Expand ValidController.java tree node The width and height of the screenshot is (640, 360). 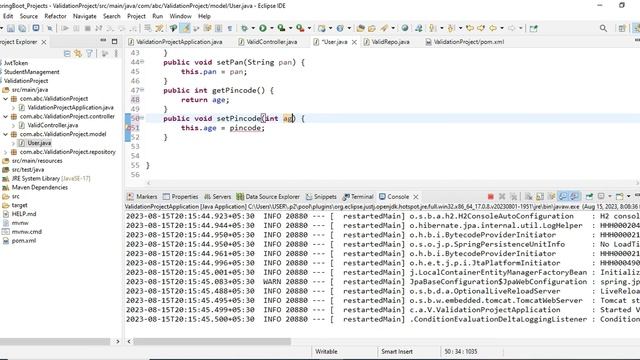tap(13, 126)
